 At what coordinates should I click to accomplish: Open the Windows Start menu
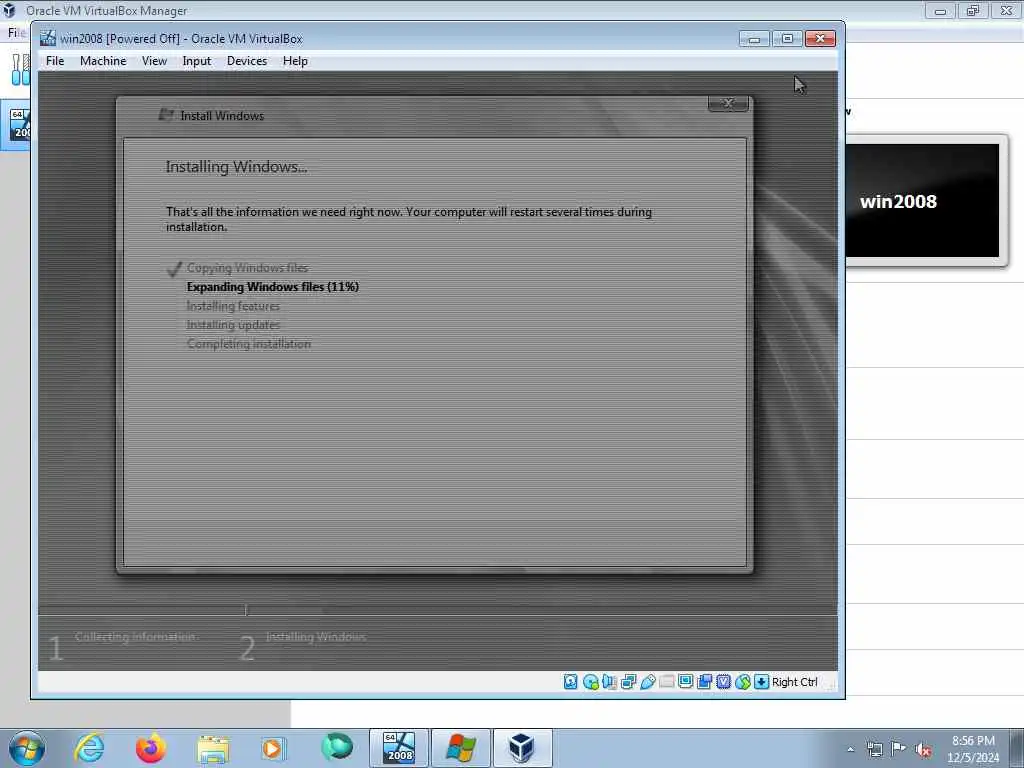coord(27,748)
